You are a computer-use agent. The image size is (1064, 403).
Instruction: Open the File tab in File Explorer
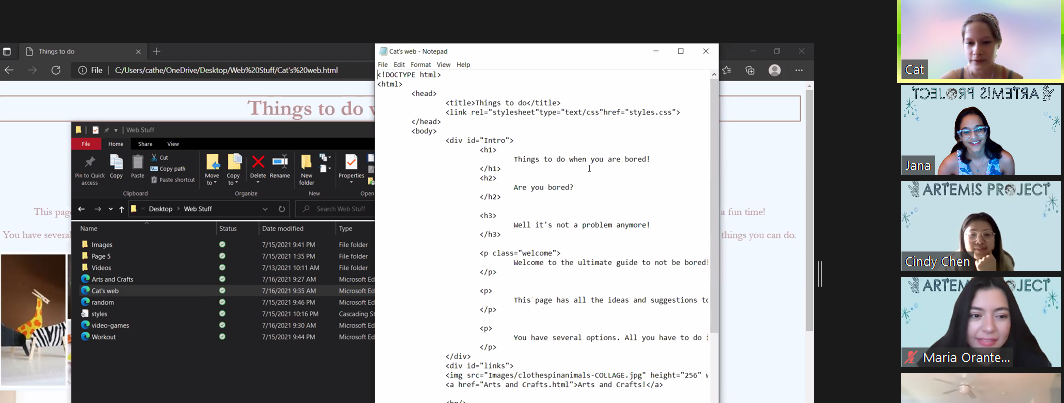86,144
